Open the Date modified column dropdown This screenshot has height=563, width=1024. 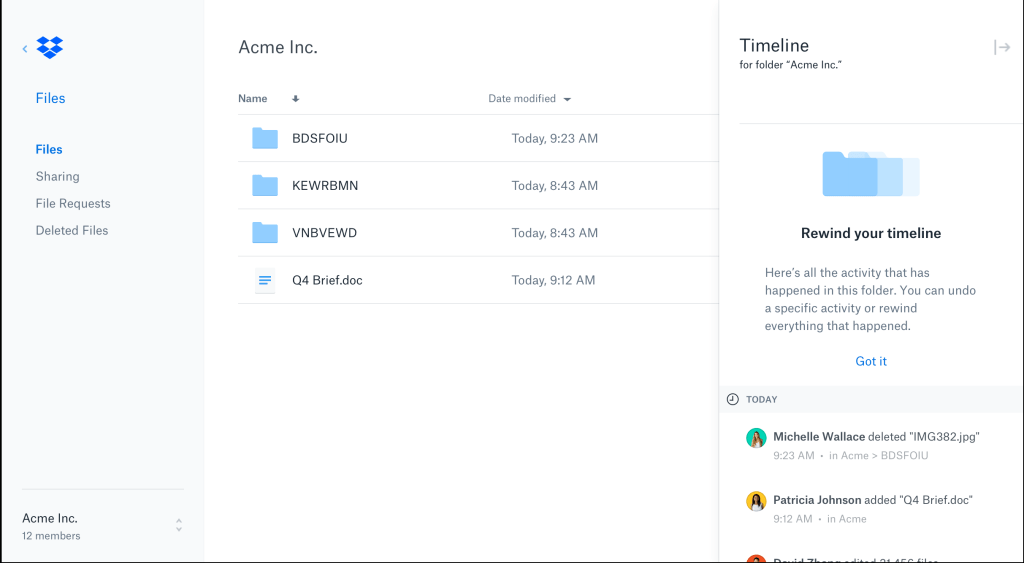(567, 99)
